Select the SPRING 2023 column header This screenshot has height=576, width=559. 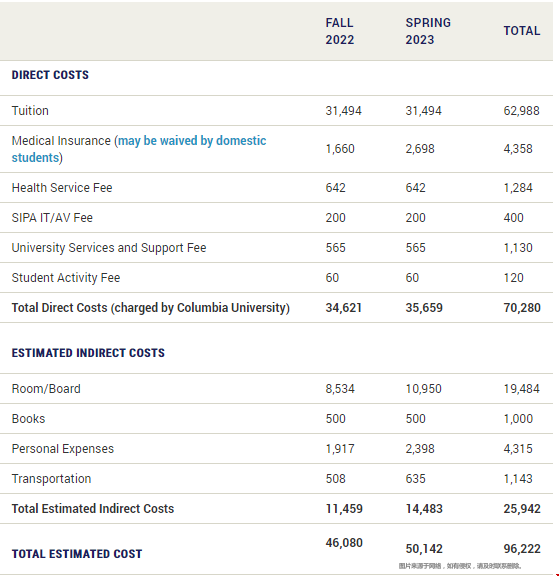(x=428, y=31)
